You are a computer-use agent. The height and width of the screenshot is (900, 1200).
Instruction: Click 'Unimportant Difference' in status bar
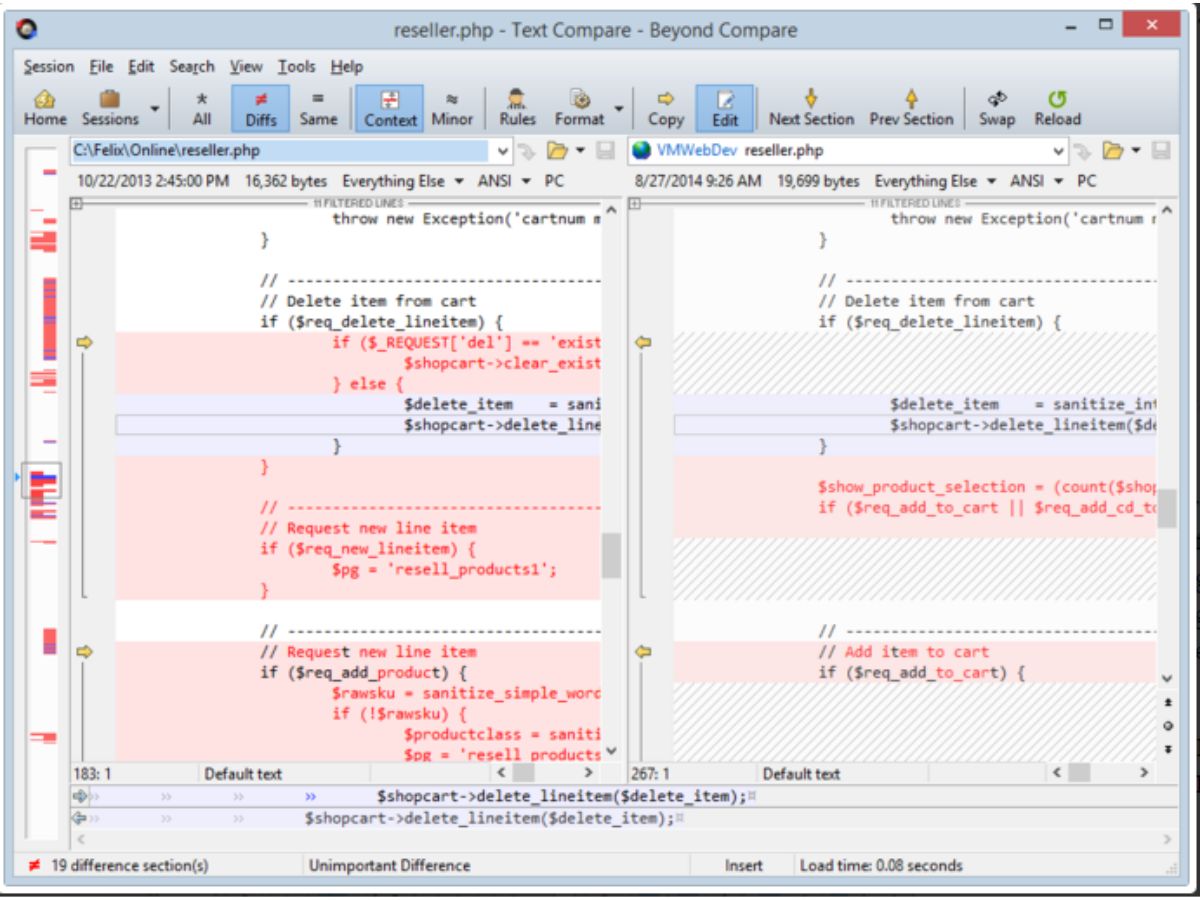pos(390,865)
